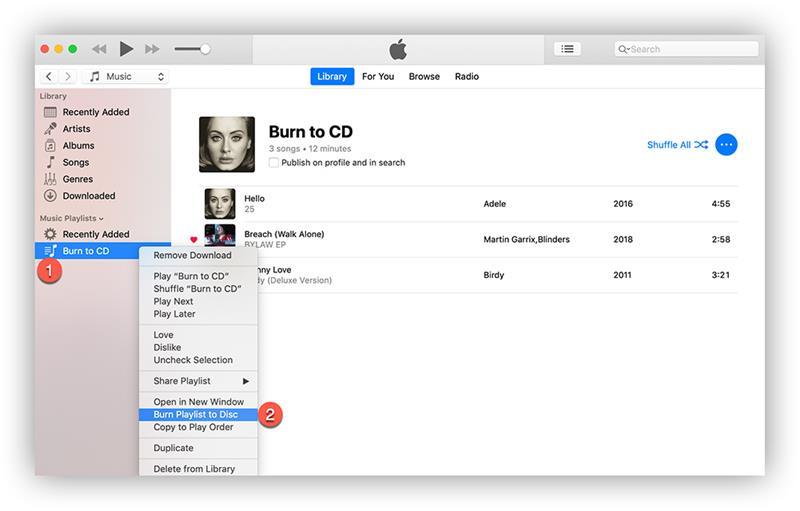Image resolution: width=800 pixels, height=511 pixels.
Task: Go back to the previous track
Action: 99,49
